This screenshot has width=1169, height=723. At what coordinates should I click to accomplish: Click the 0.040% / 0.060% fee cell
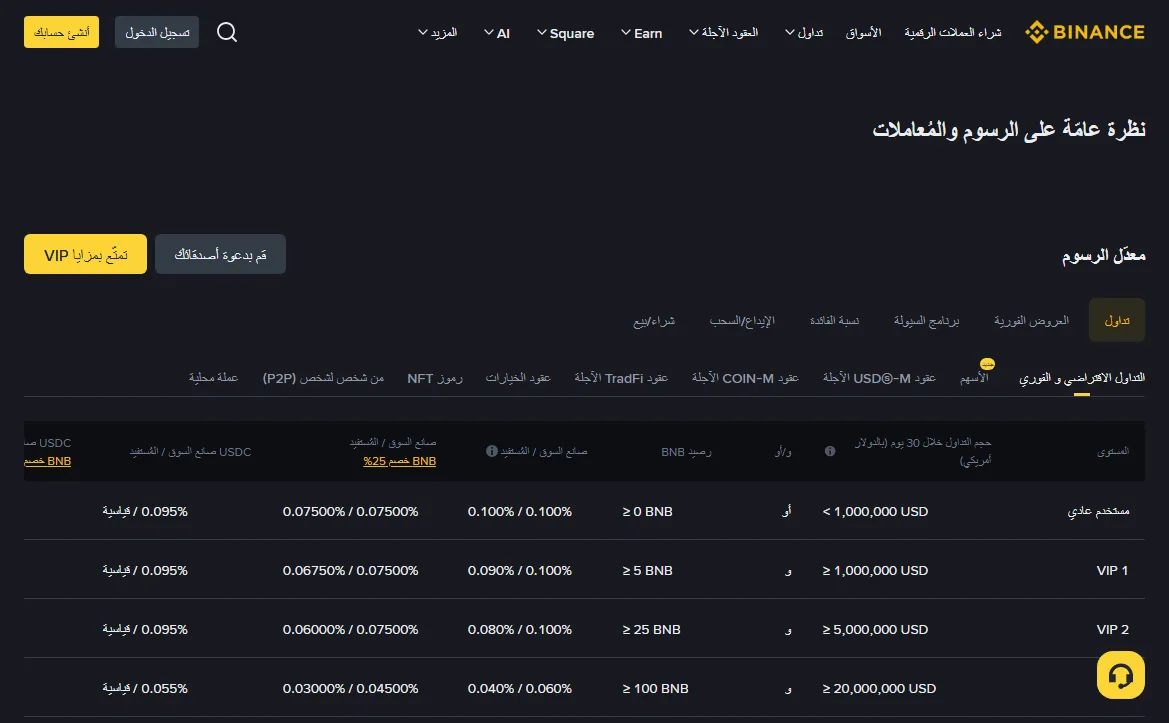[x=520, y=688]
